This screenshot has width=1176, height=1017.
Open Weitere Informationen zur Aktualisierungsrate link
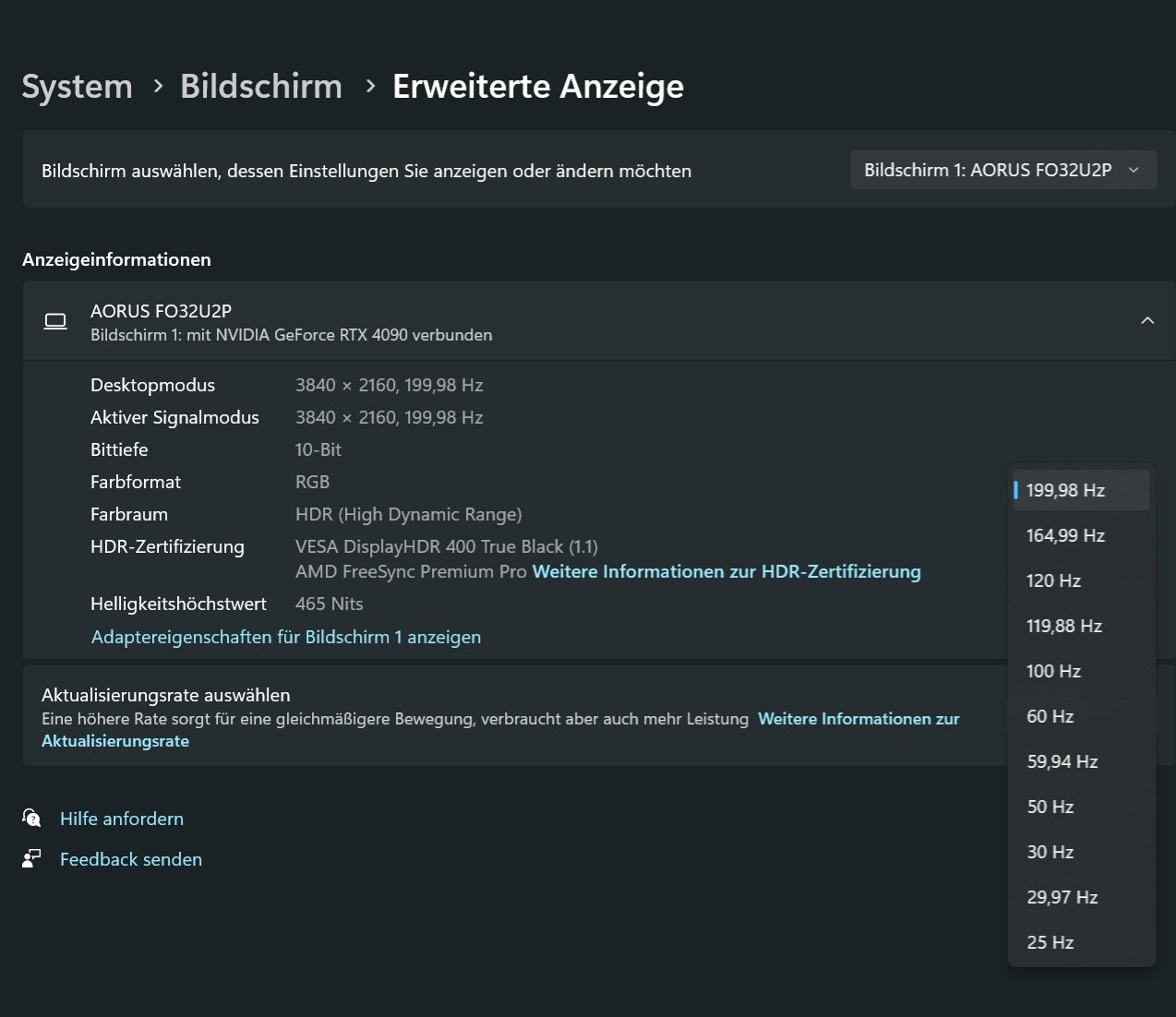pos(500,730)
